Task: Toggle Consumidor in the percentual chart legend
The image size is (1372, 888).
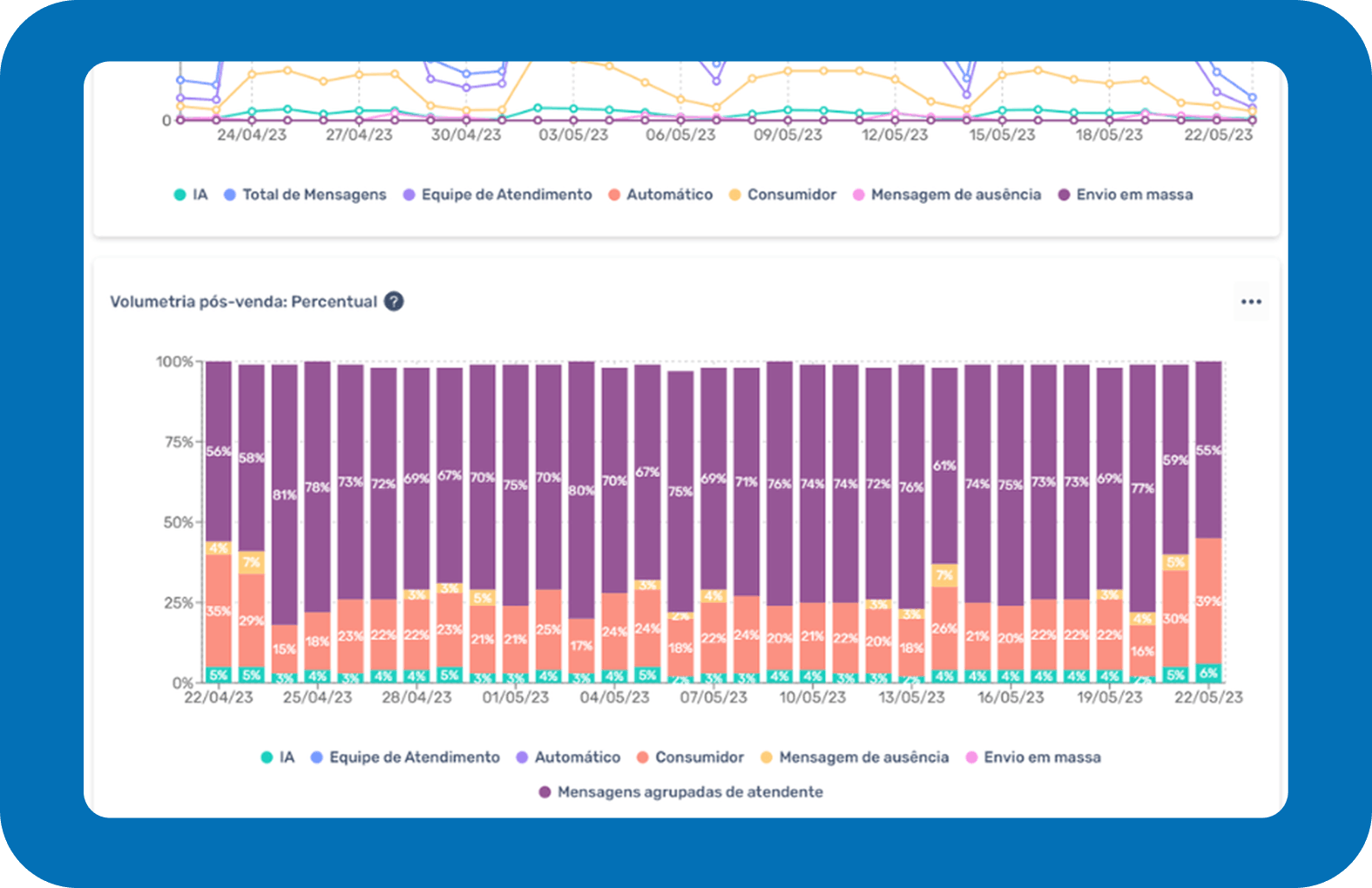Action: point(691,757)
